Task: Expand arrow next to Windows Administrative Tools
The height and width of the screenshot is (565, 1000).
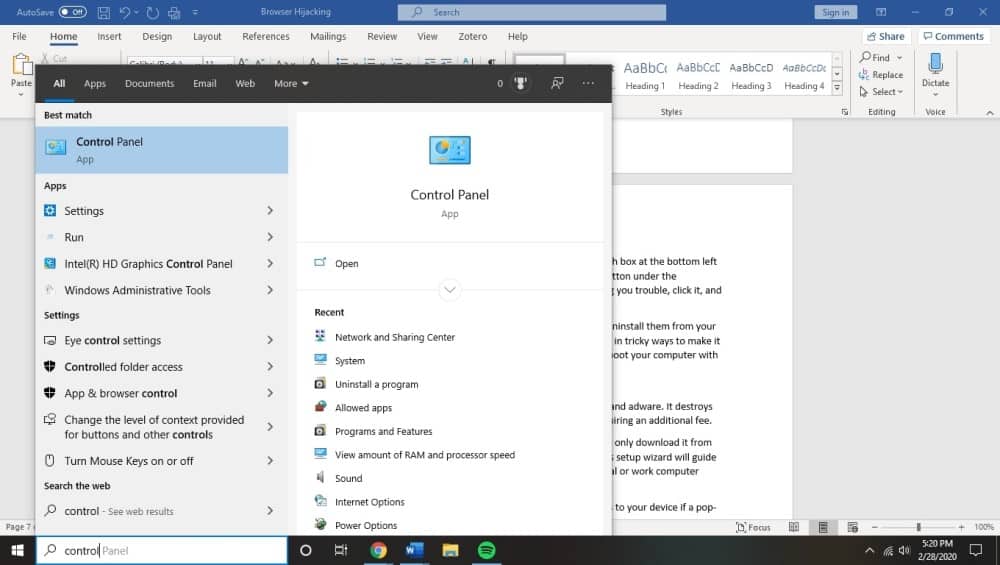Action: point(270,290)
